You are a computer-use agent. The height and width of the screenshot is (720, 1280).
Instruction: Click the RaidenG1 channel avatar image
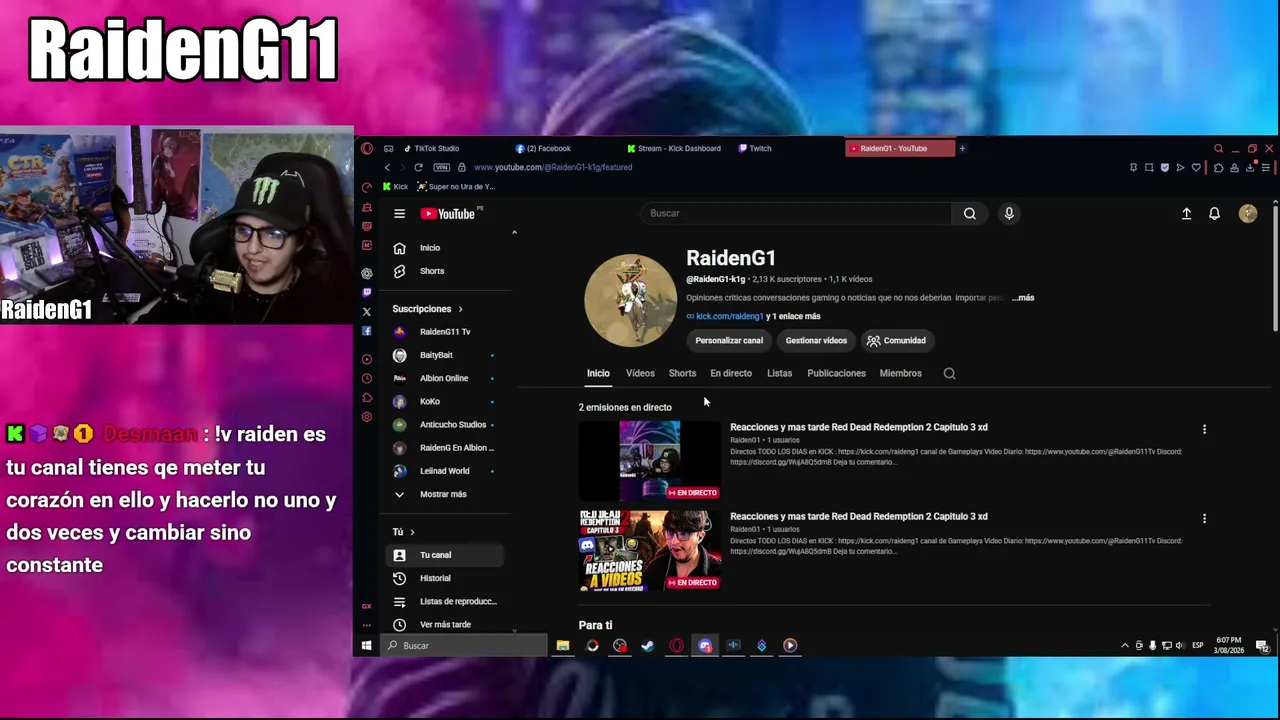point(630,300)
